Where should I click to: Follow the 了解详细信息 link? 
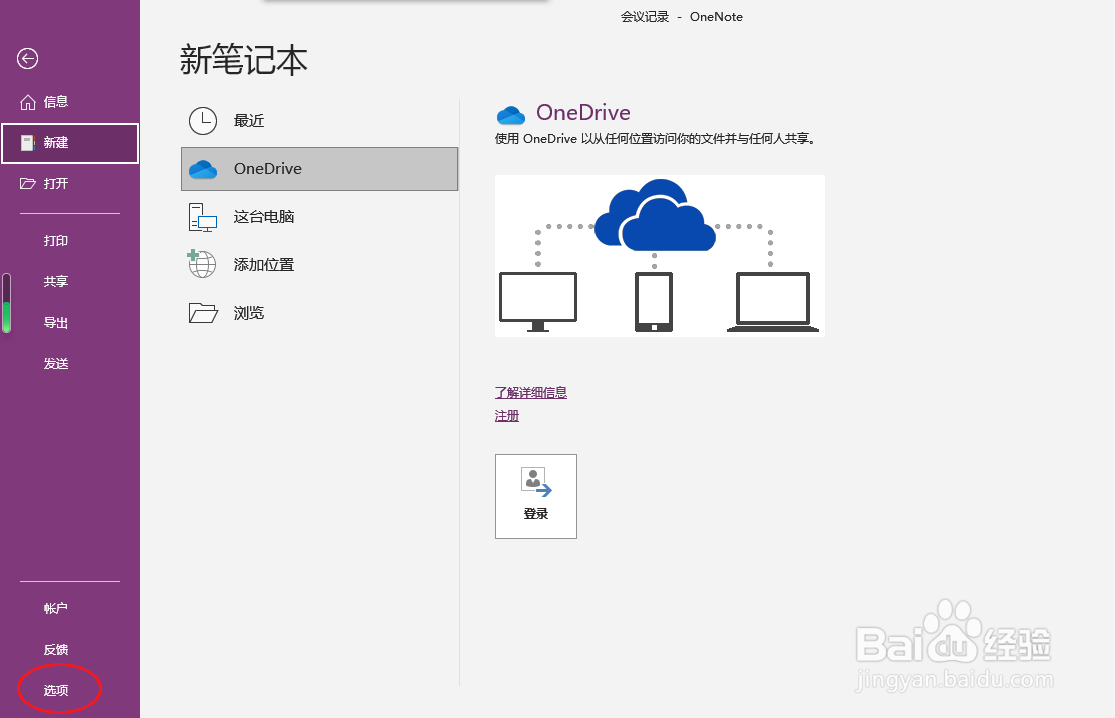530,392
